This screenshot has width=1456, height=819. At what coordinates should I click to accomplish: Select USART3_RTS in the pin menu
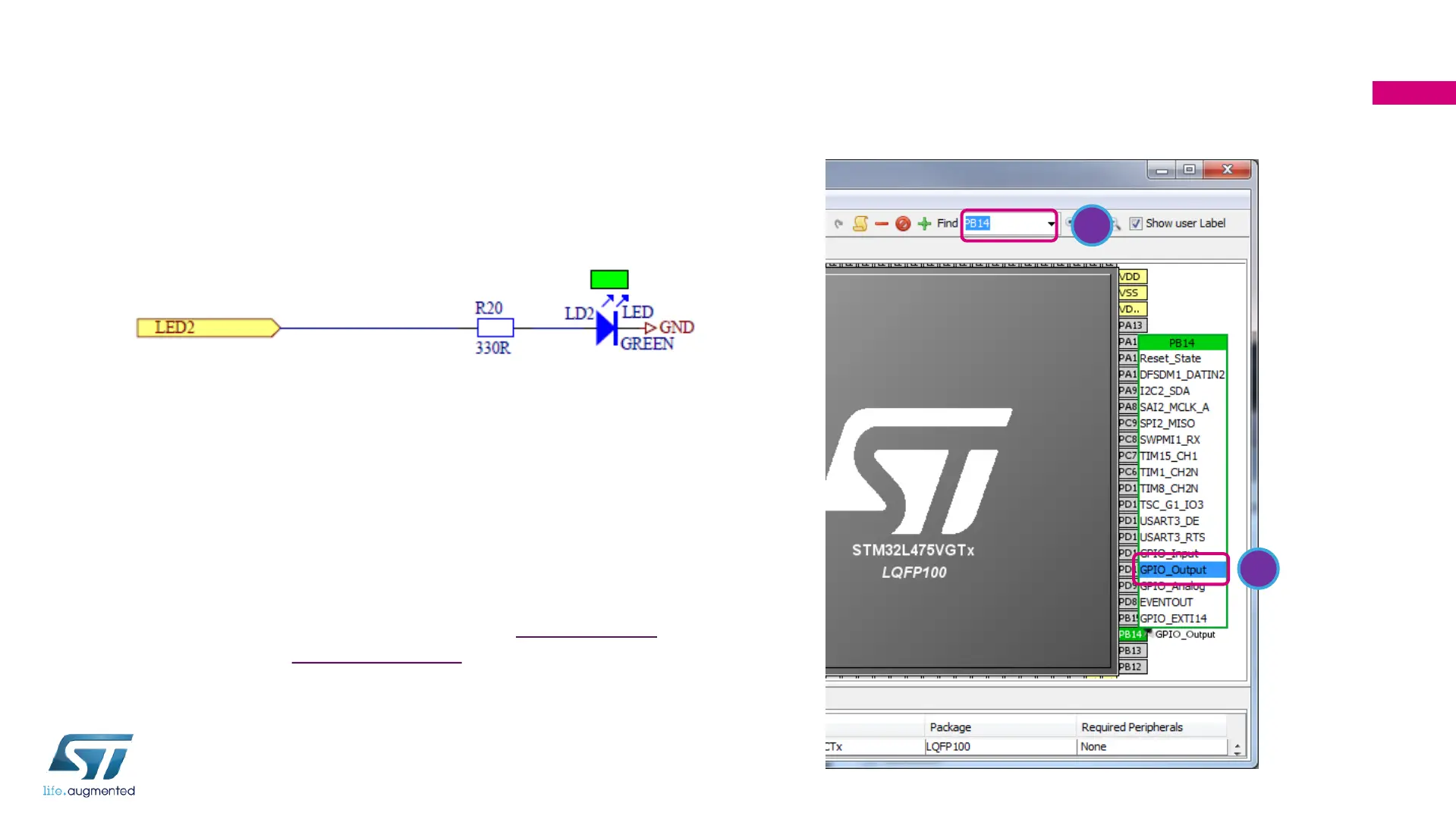(1182, 538)
